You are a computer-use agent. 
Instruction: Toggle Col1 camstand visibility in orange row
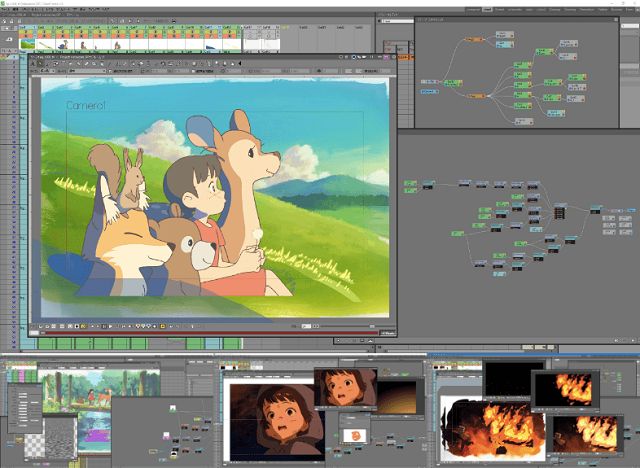26,36
